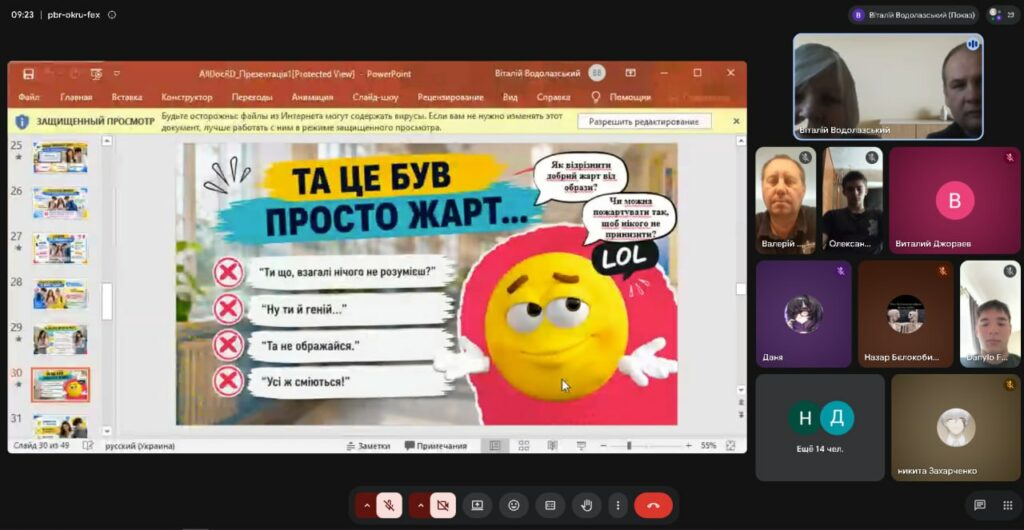1024x530 pixels.
Task: Open the Слайд-шоу ribbon tab
Action: click(x=376, y=97)
